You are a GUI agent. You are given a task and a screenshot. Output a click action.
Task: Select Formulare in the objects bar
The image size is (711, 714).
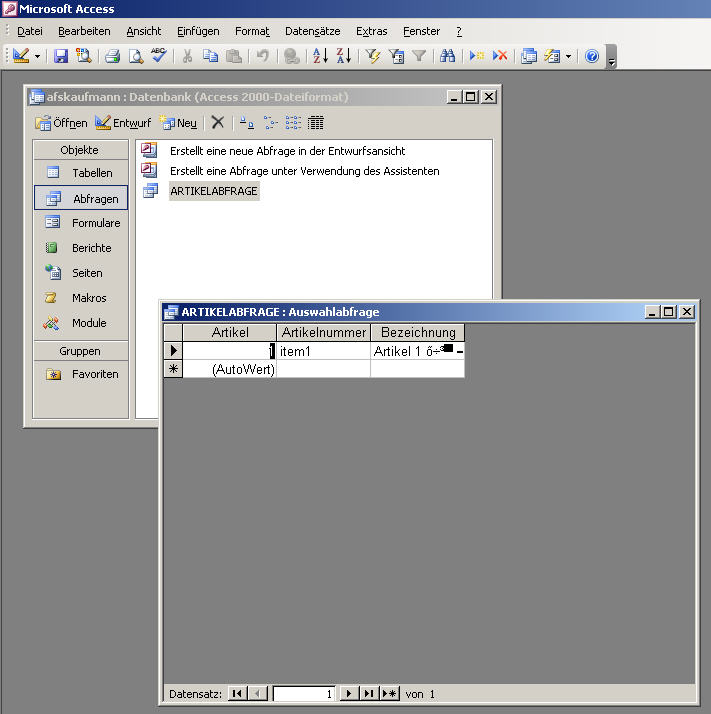coord(81,223)
